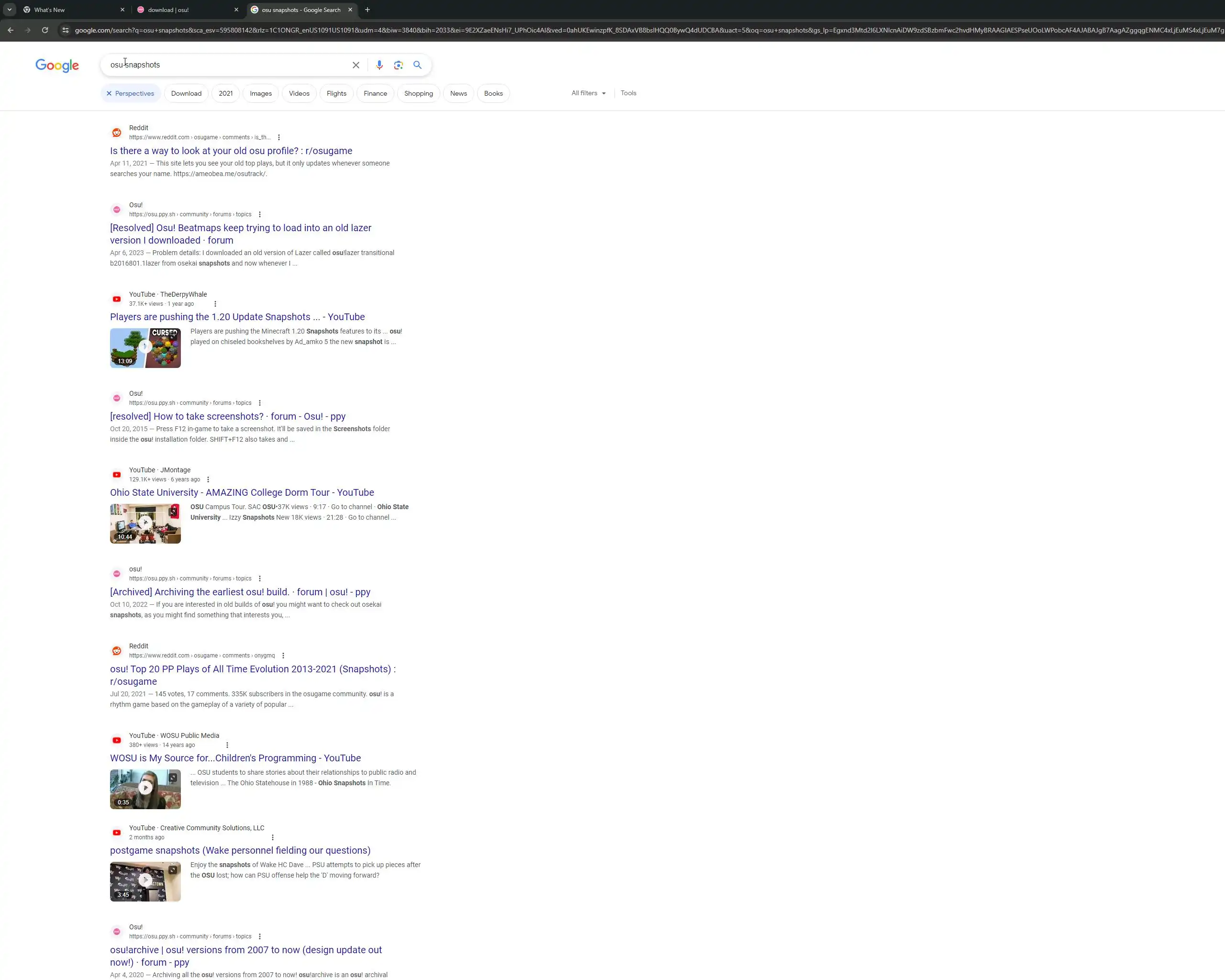This screenshot has height=980, width=1225.
Task: Remove the active Perspectives filter
Action: pos(109,93)
